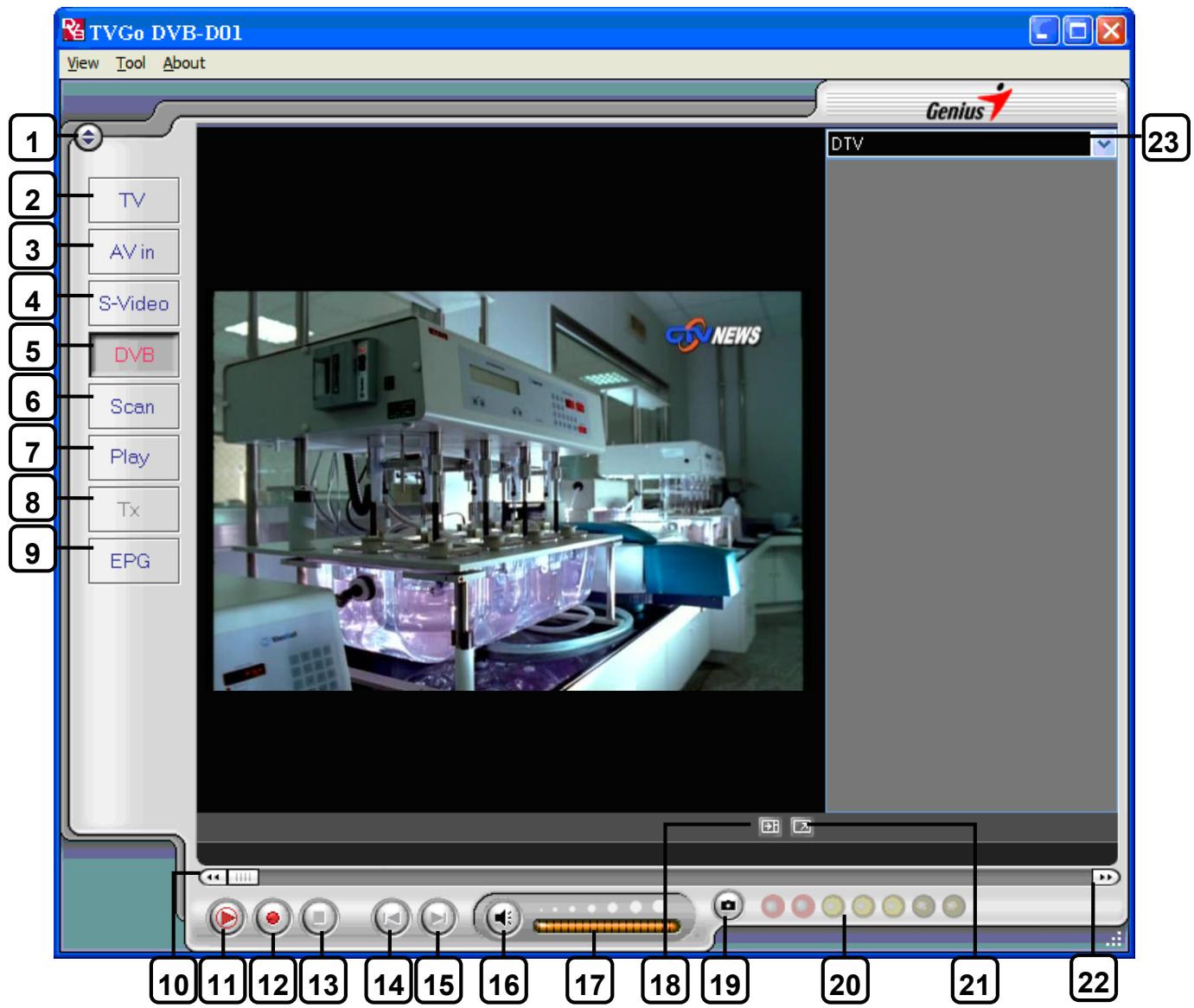Start playback with the red Play button
The width and height of the screenshot is (1194, 1008).
pyautogui.click(x=226, y=918)
